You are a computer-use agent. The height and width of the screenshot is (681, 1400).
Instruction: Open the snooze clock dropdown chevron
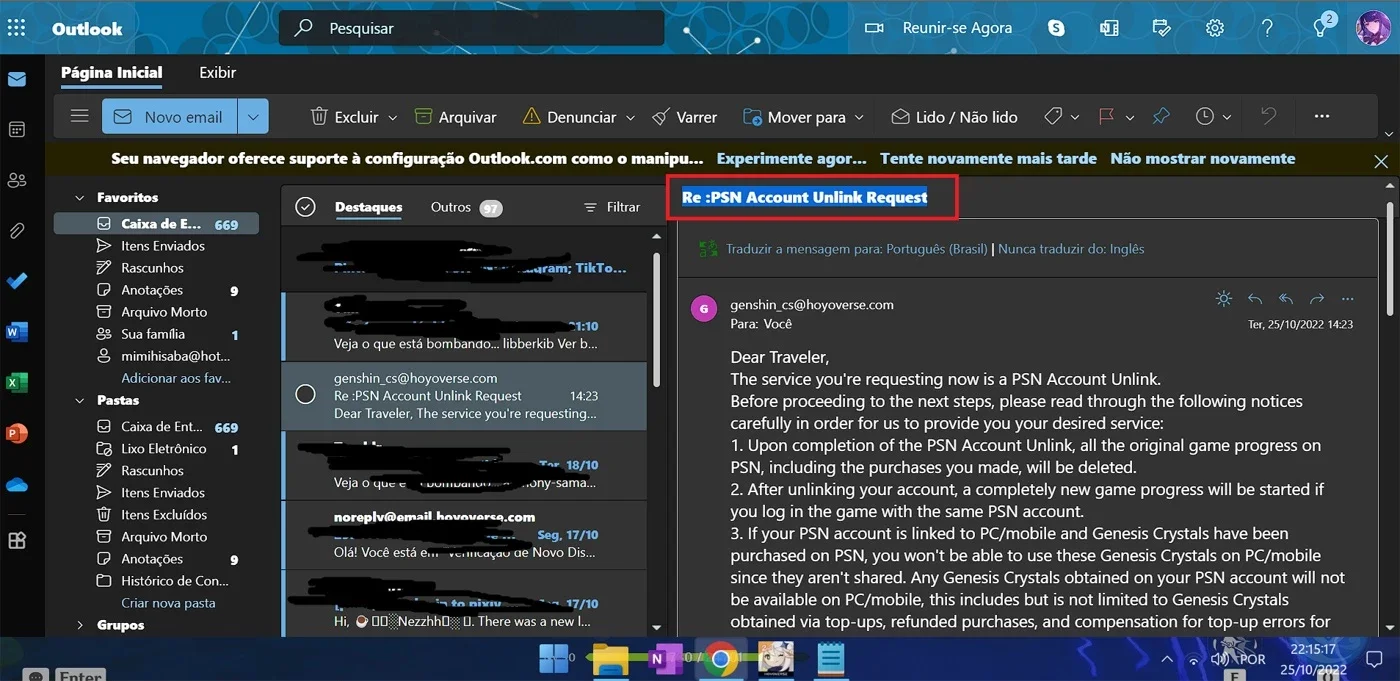coord(1228,118)
